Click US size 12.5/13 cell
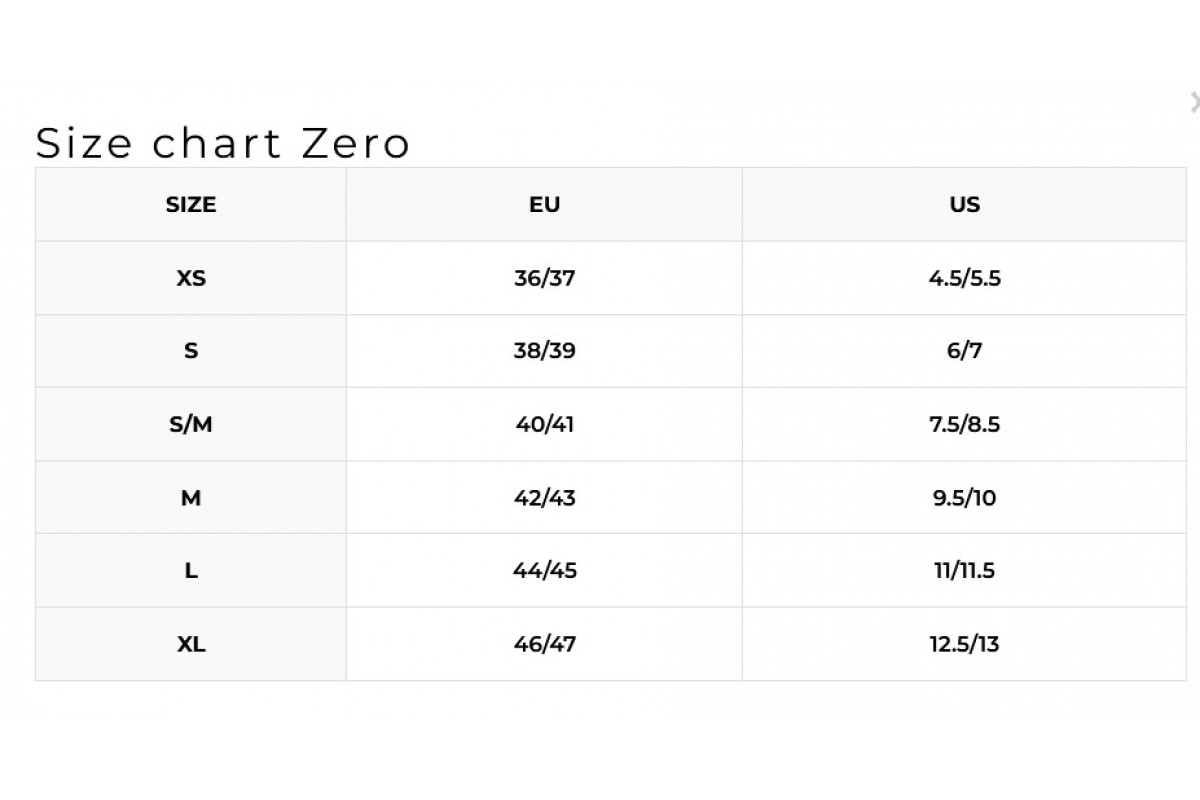The height and width of the screenshot is (800, 1200). click(964, 644)
